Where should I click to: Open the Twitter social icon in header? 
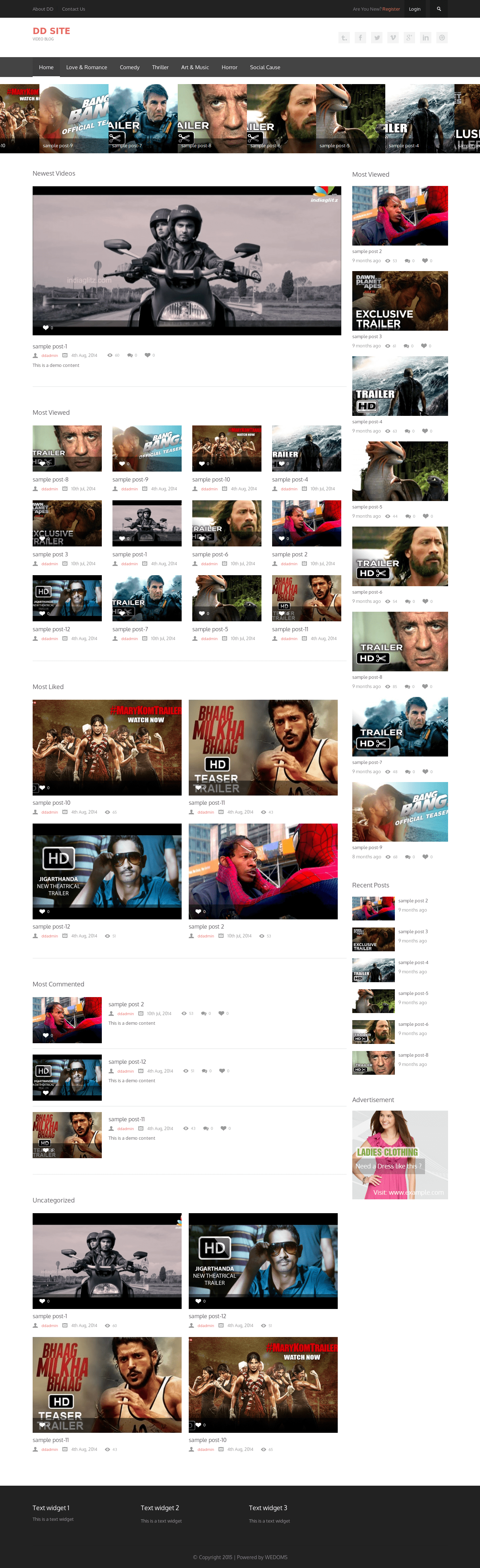pyautogui.click(x=376, y=38)
